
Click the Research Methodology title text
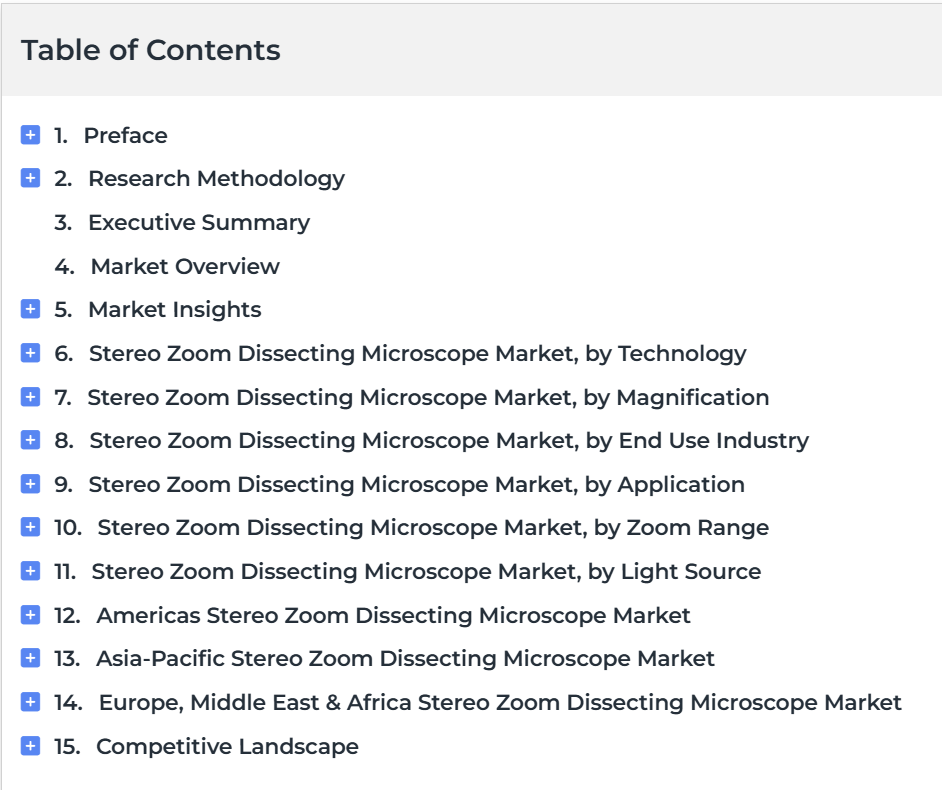tap(217, 178)
